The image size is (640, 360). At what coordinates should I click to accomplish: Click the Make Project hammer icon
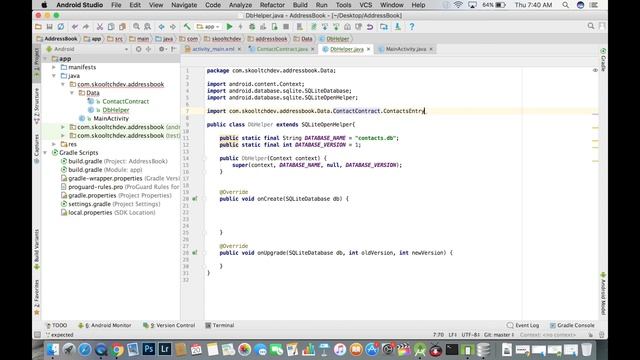coord(187,27)
